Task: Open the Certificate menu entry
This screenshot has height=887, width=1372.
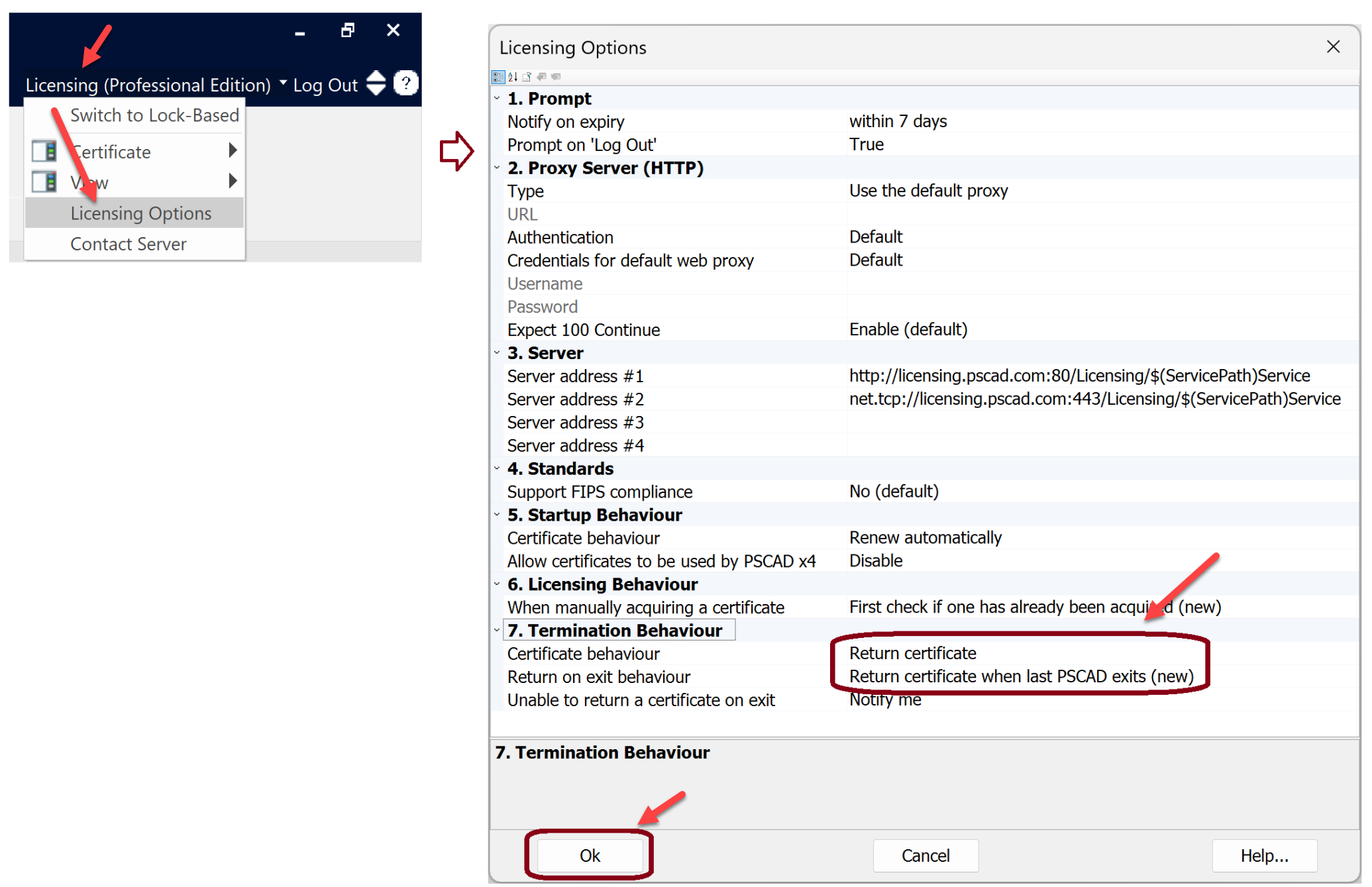Action: pos(134,152)
